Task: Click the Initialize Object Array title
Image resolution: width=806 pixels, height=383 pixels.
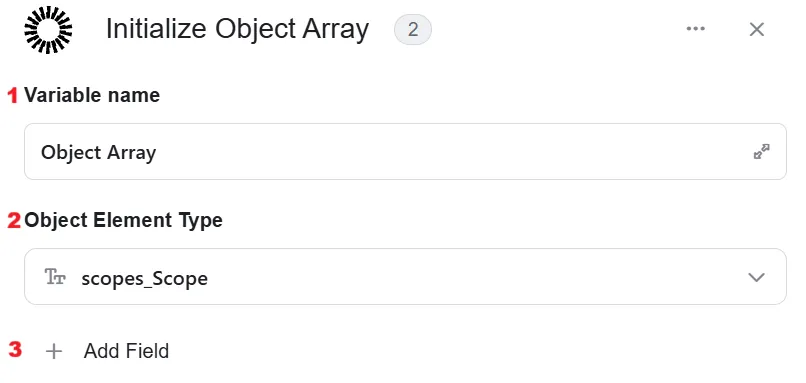Action: [237, 29]
